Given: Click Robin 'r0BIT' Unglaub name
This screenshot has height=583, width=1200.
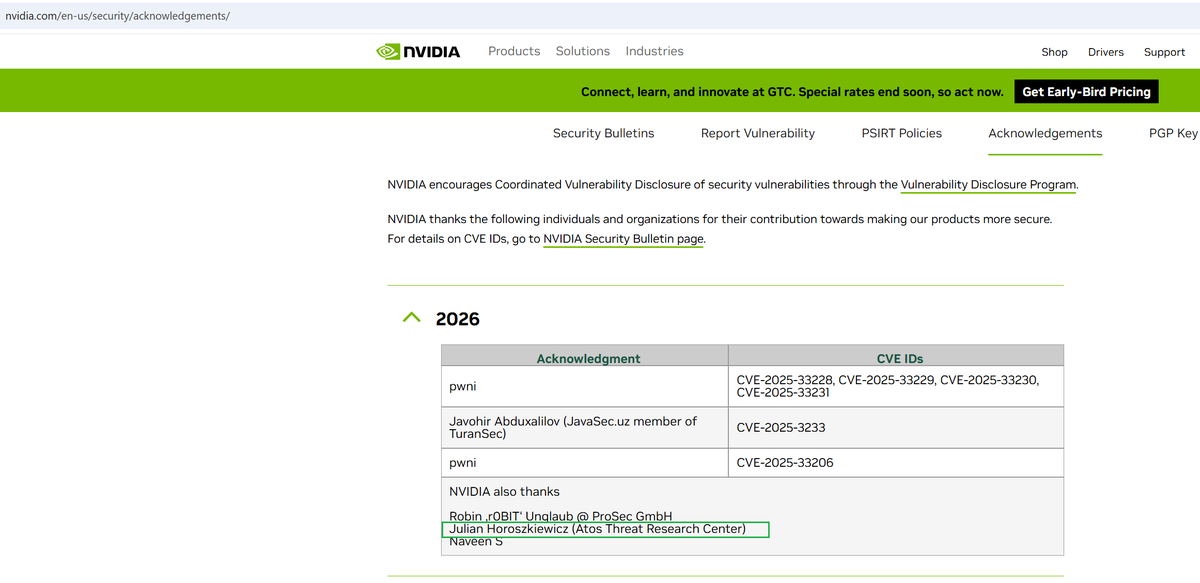Looking at the screenshot, I should pyautogui.click(x=561, y=516).
